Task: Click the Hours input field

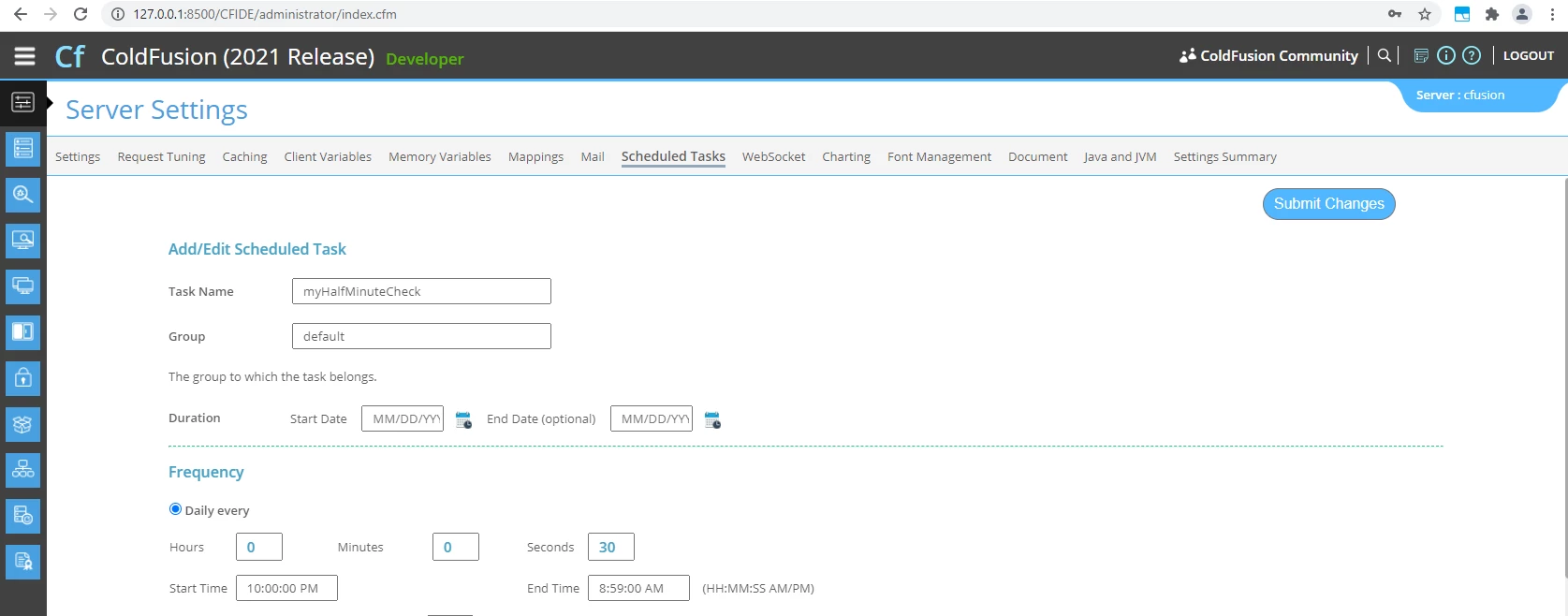Action: [x=259, y=547]
